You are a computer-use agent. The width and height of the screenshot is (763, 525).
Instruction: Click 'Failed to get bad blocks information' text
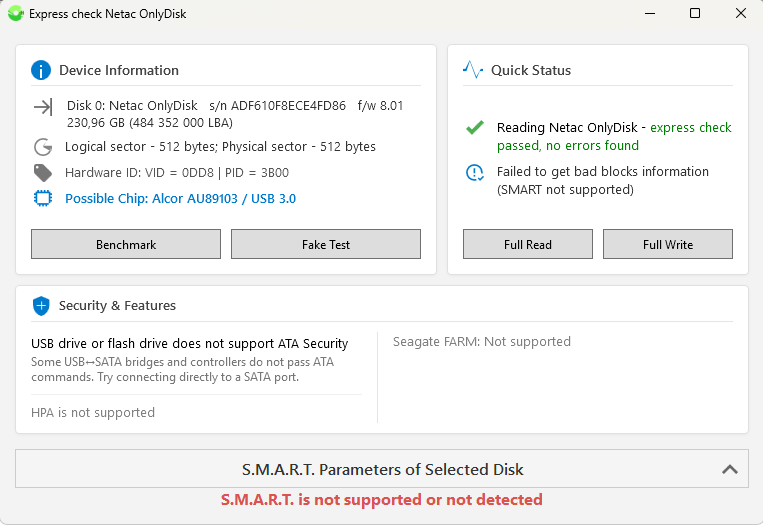click(603, 180)
